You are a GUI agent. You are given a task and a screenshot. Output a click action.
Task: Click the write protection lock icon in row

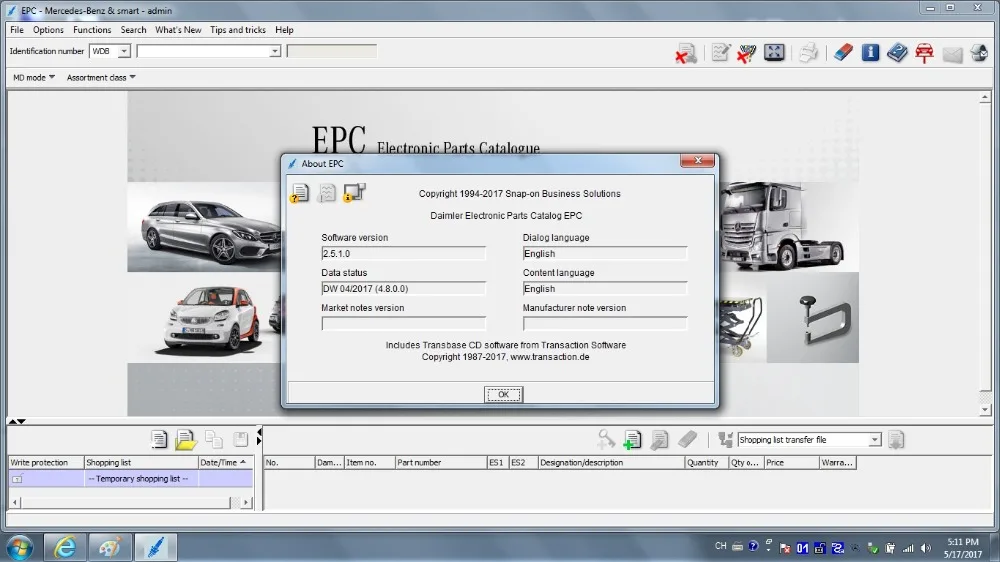pos(17,478)
